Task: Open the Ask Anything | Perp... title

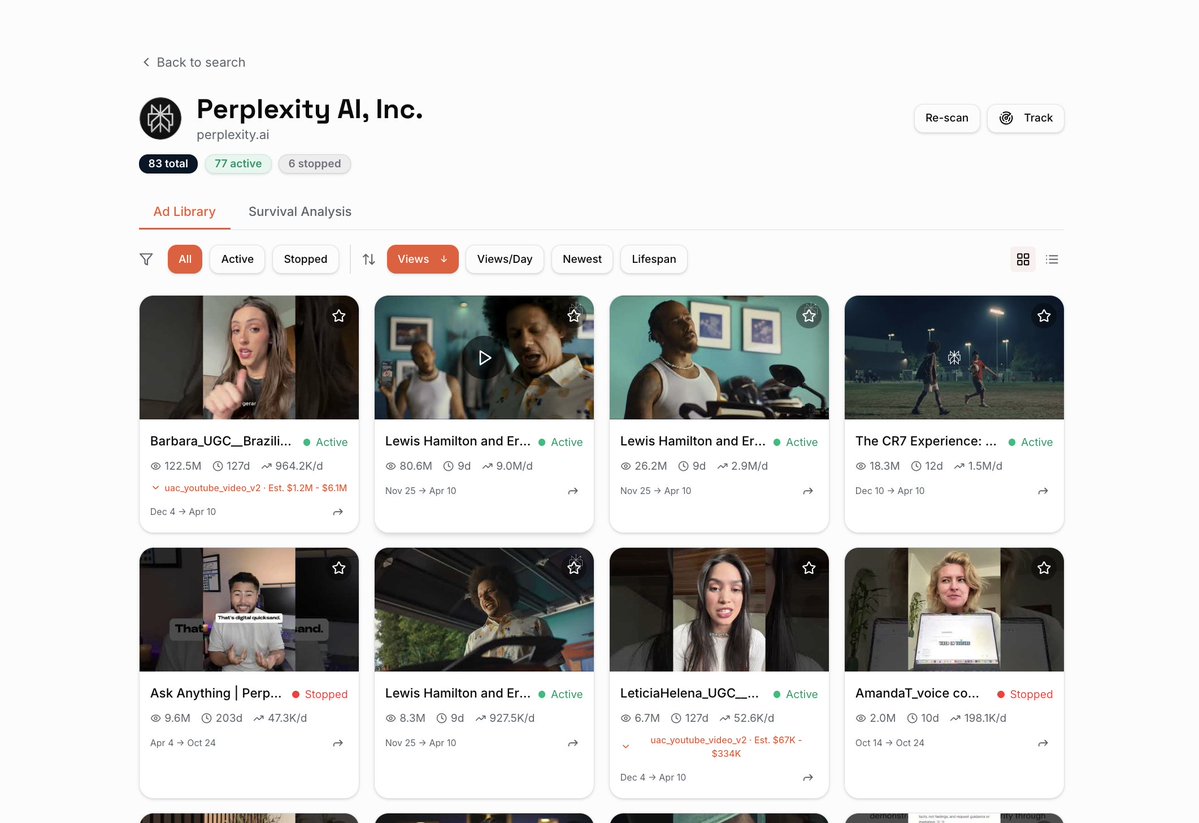Action: pos(216,694)
